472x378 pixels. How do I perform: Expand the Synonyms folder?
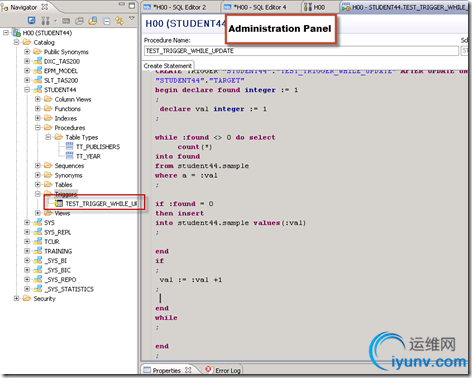point(38,175)
